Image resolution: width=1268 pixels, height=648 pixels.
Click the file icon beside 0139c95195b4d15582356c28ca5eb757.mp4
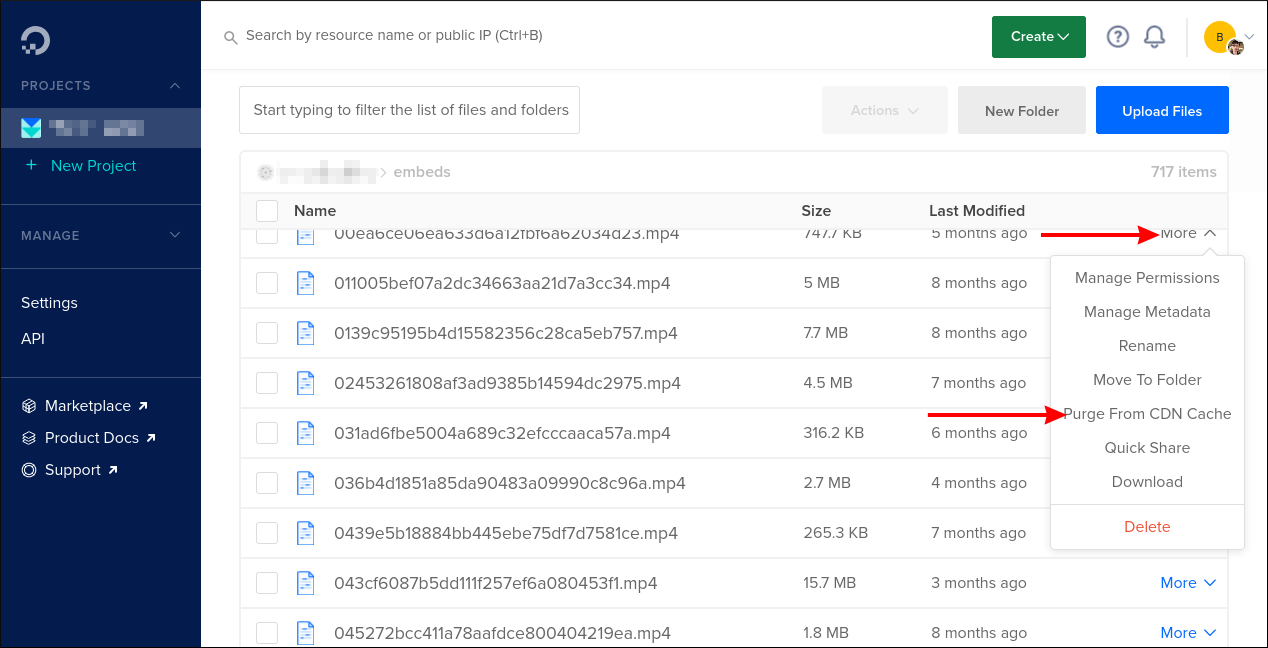click(x=306, y=332)
